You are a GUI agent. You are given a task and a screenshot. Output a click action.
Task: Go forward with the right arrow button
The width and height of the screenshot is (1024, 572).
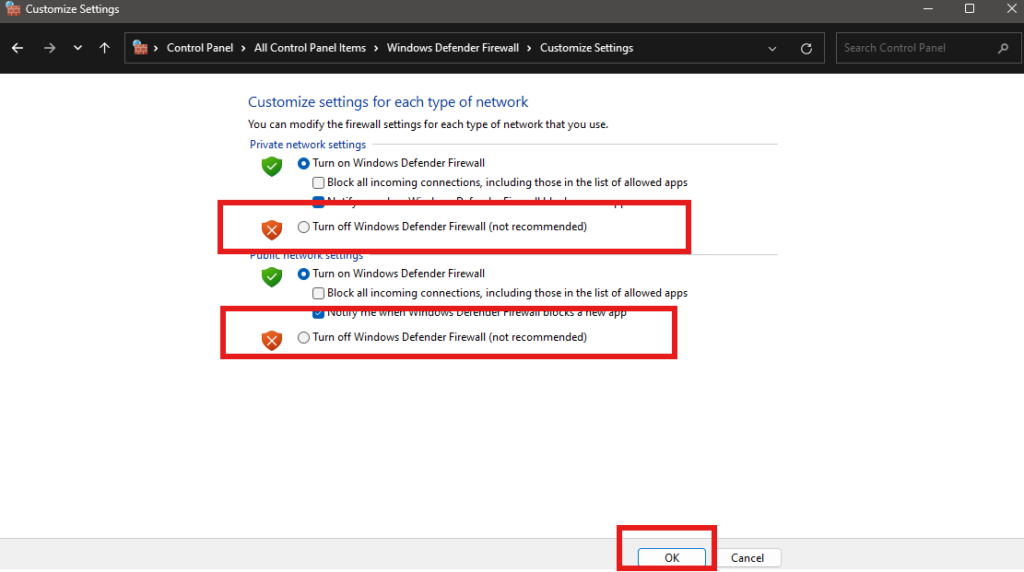pyautogui.click(x=49, y=48)
